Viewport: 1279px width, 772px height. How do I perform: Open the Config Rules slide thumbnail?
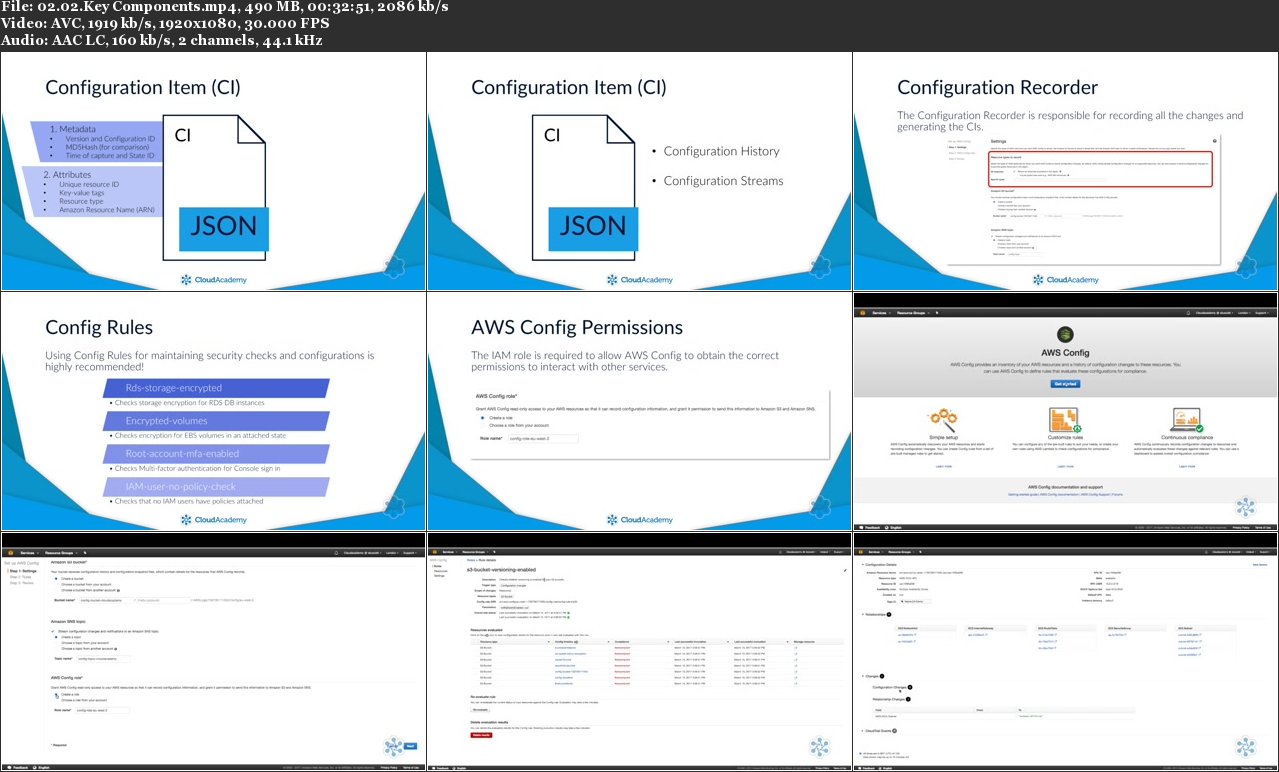click(x=213, y=411)
